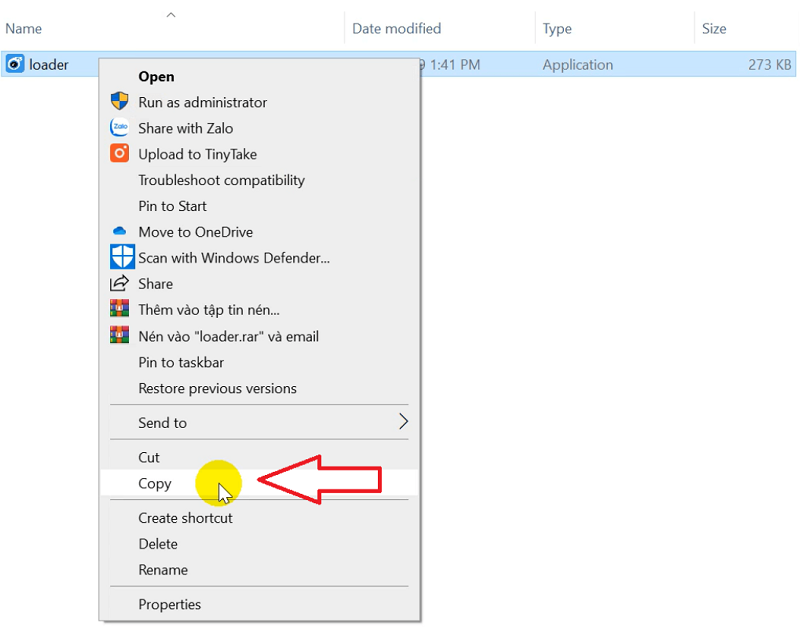
Task: Select Delete from the context menu
Action: (158, 544)
